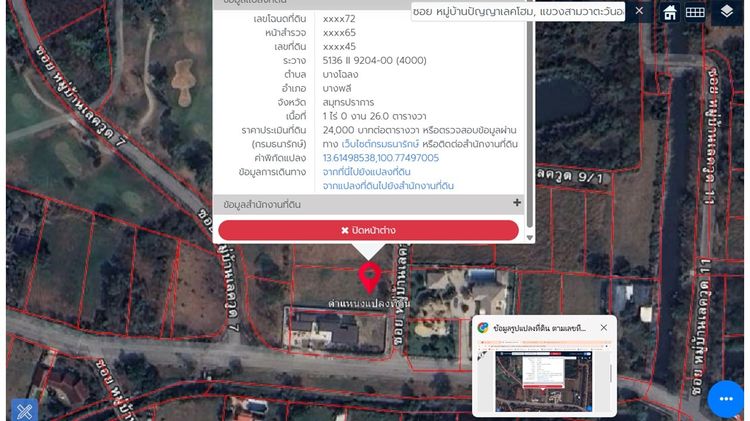The image size is (750, 421).
Task: Click the ตำแหน่งแปลงที่ดิน marker label
Action: click(x=369, y=303)
